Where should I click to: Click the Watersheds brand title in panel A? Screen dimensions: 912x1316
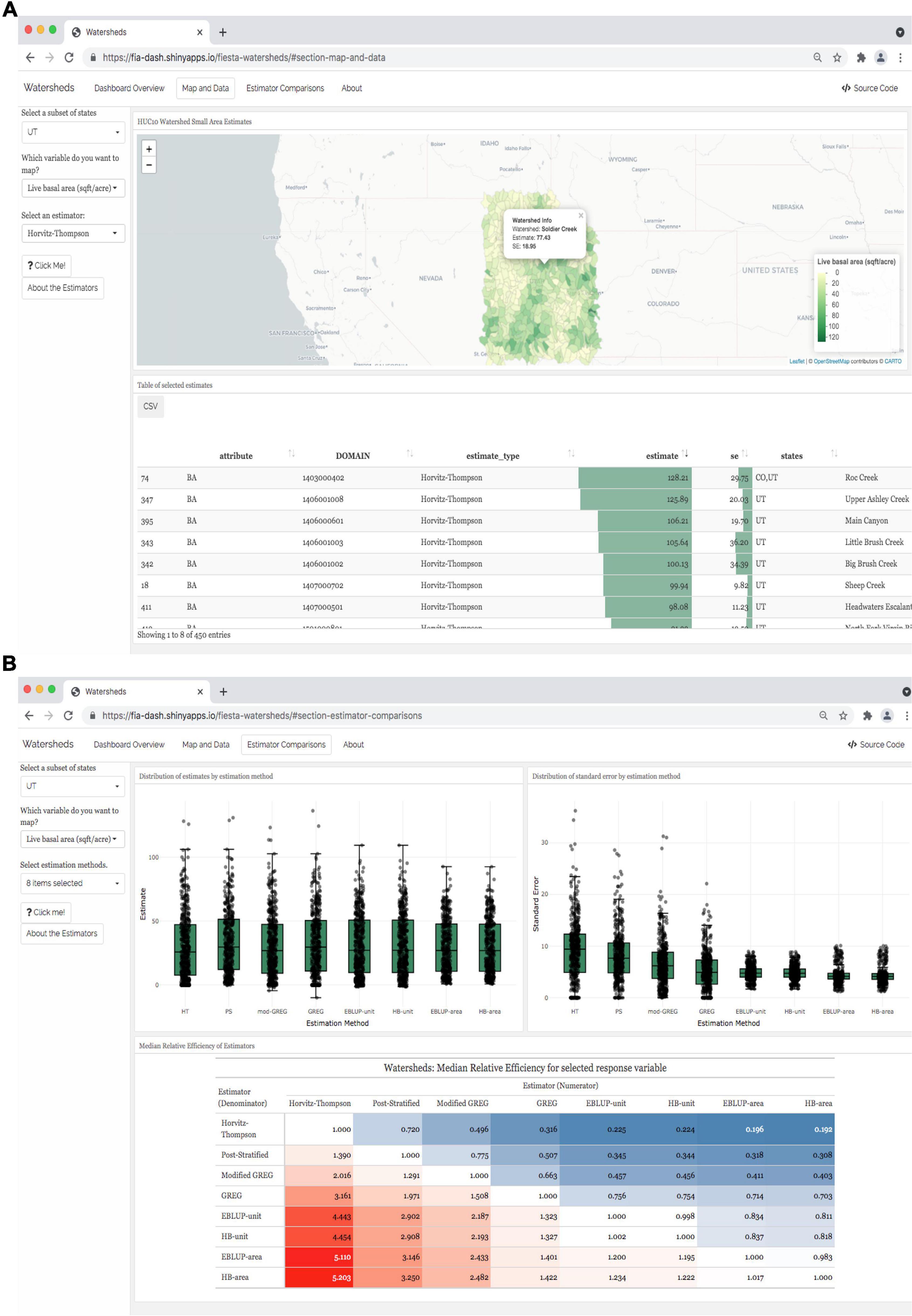[x=49, y=87]
